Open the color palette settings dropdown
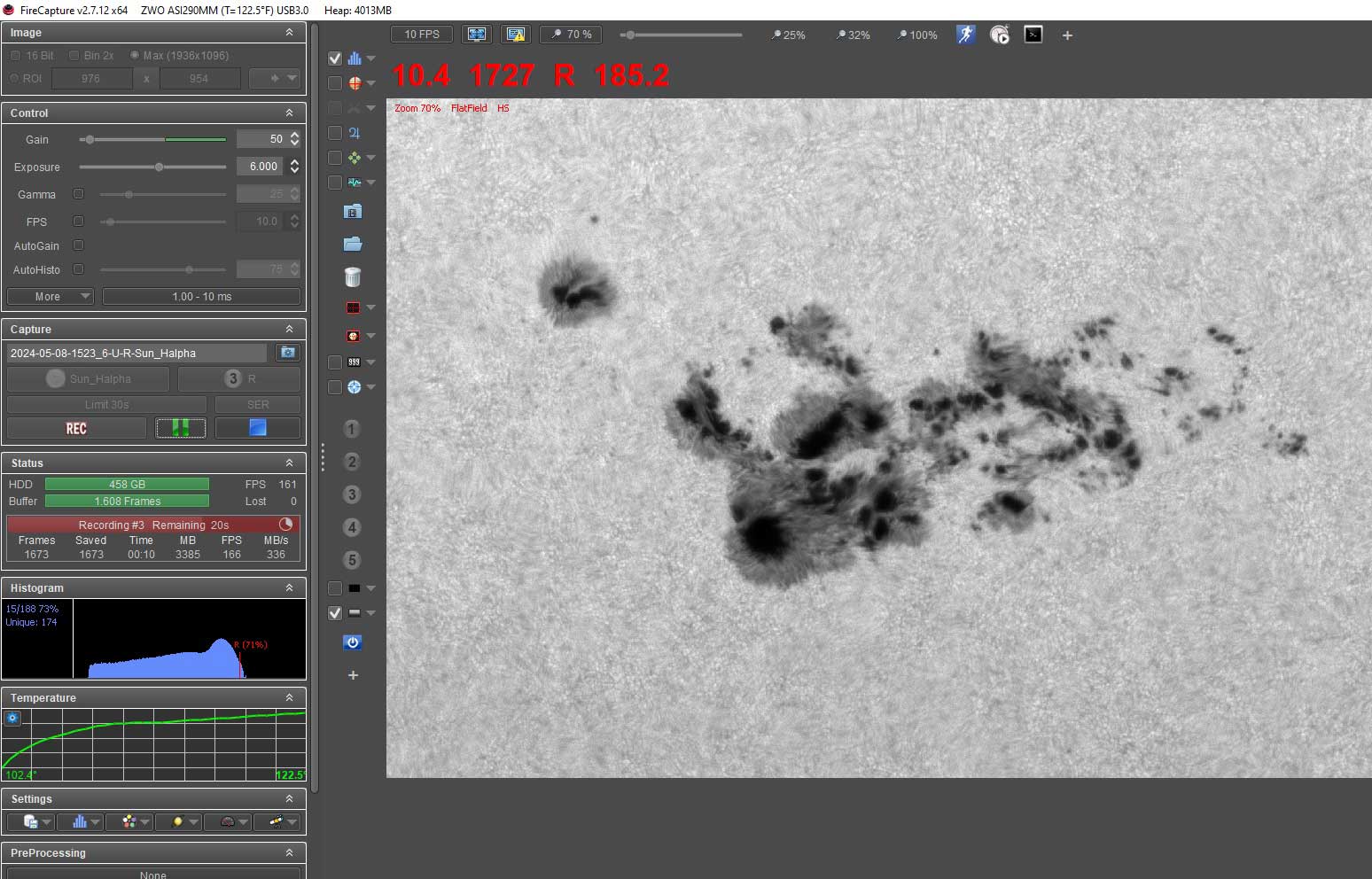The image size is (1372, 879). [129, 822]
